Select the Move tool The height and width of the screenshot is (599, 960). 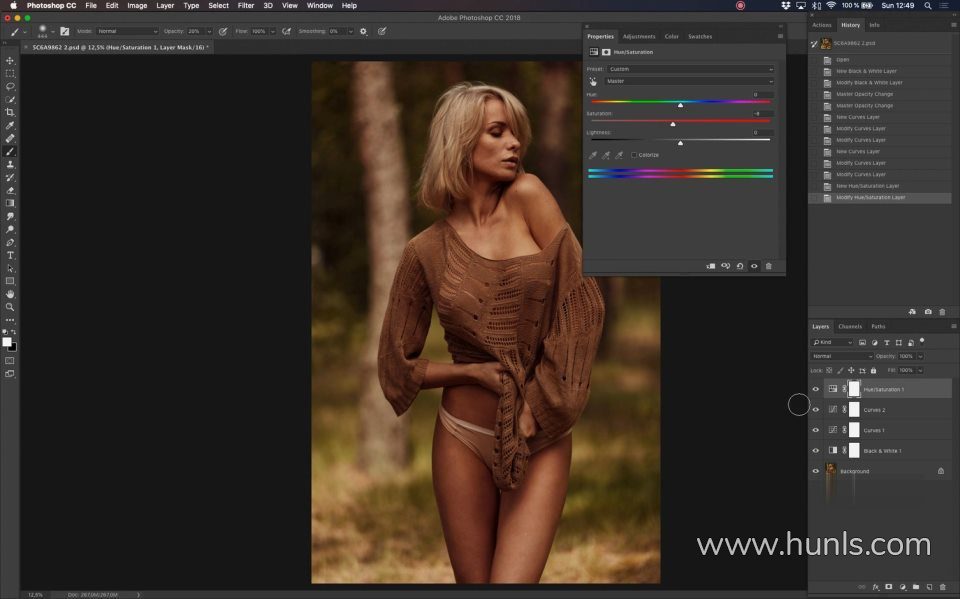tap(10, 61)
